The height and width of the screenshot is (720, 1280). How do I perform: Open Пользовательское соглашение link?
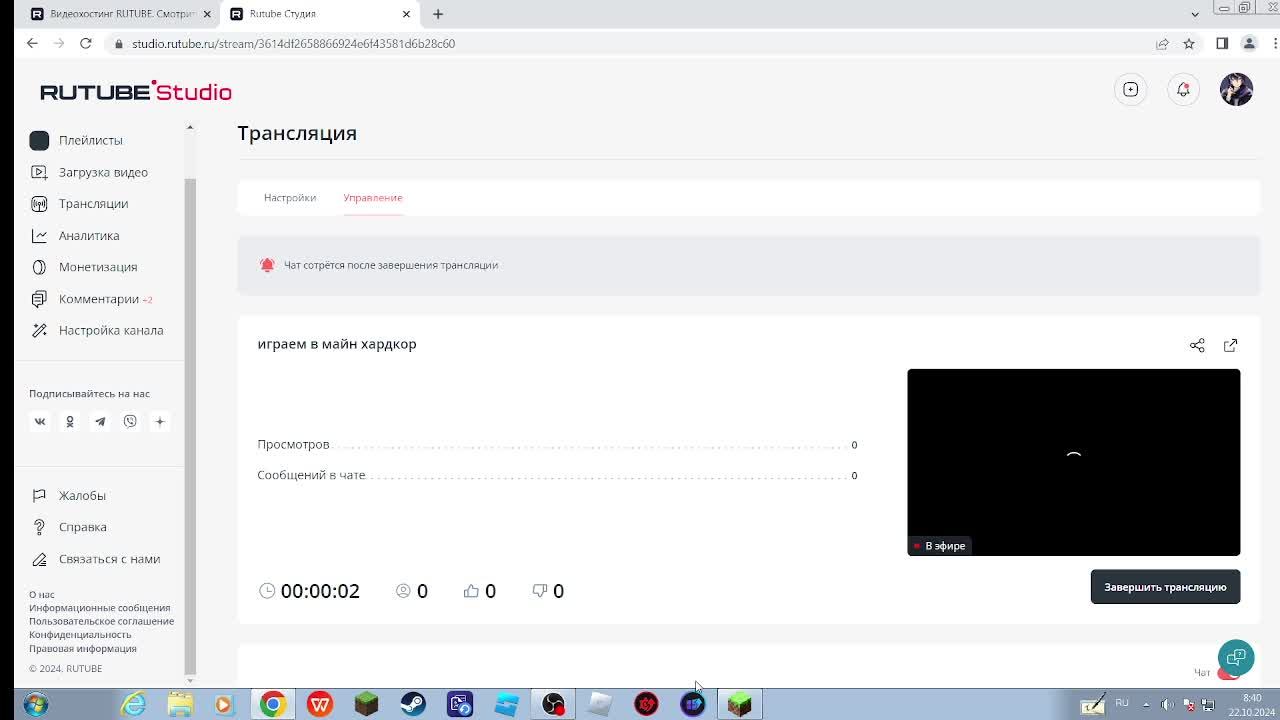point(101,621)
